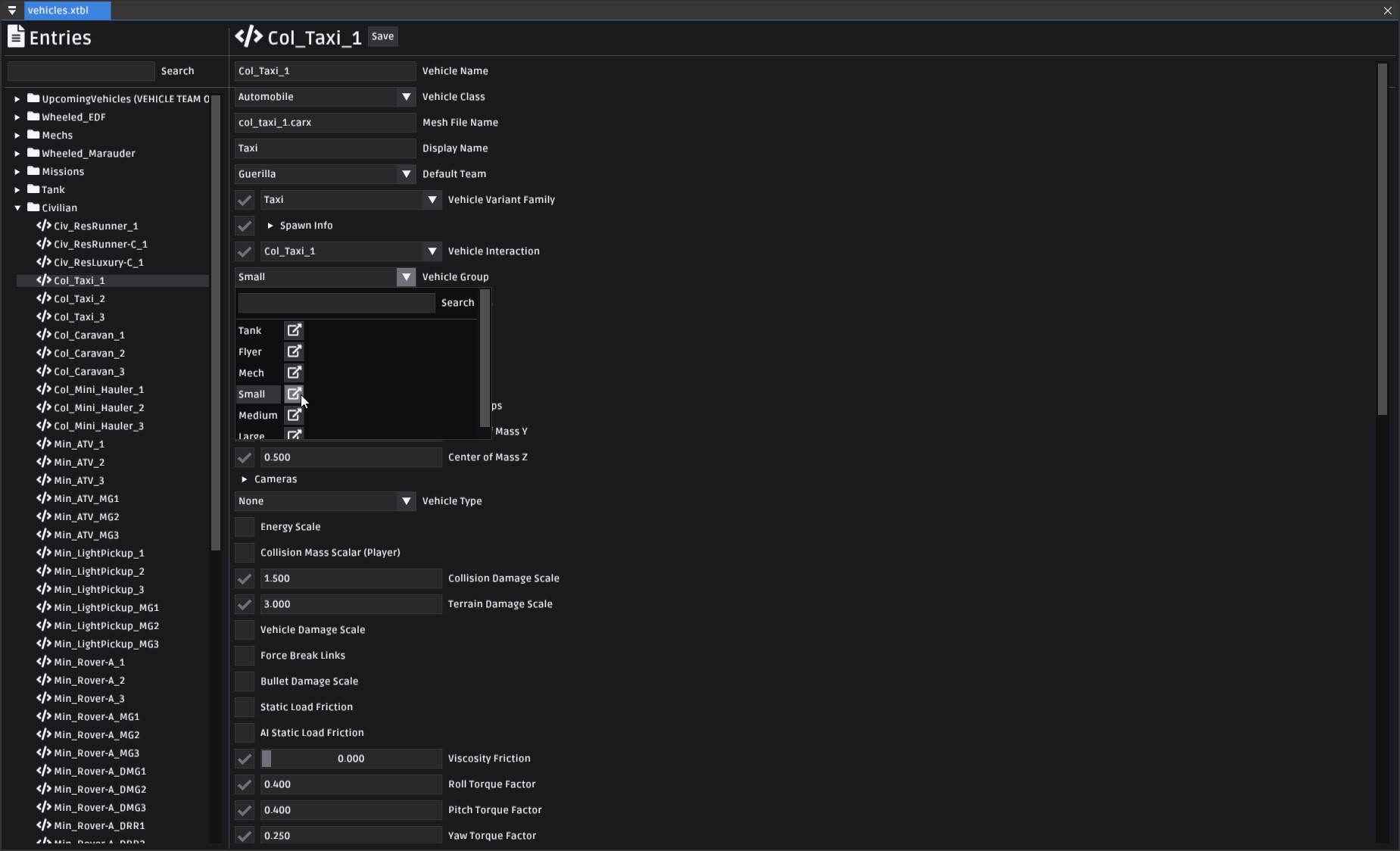Open the Tank group external link icon

point(294,330)
